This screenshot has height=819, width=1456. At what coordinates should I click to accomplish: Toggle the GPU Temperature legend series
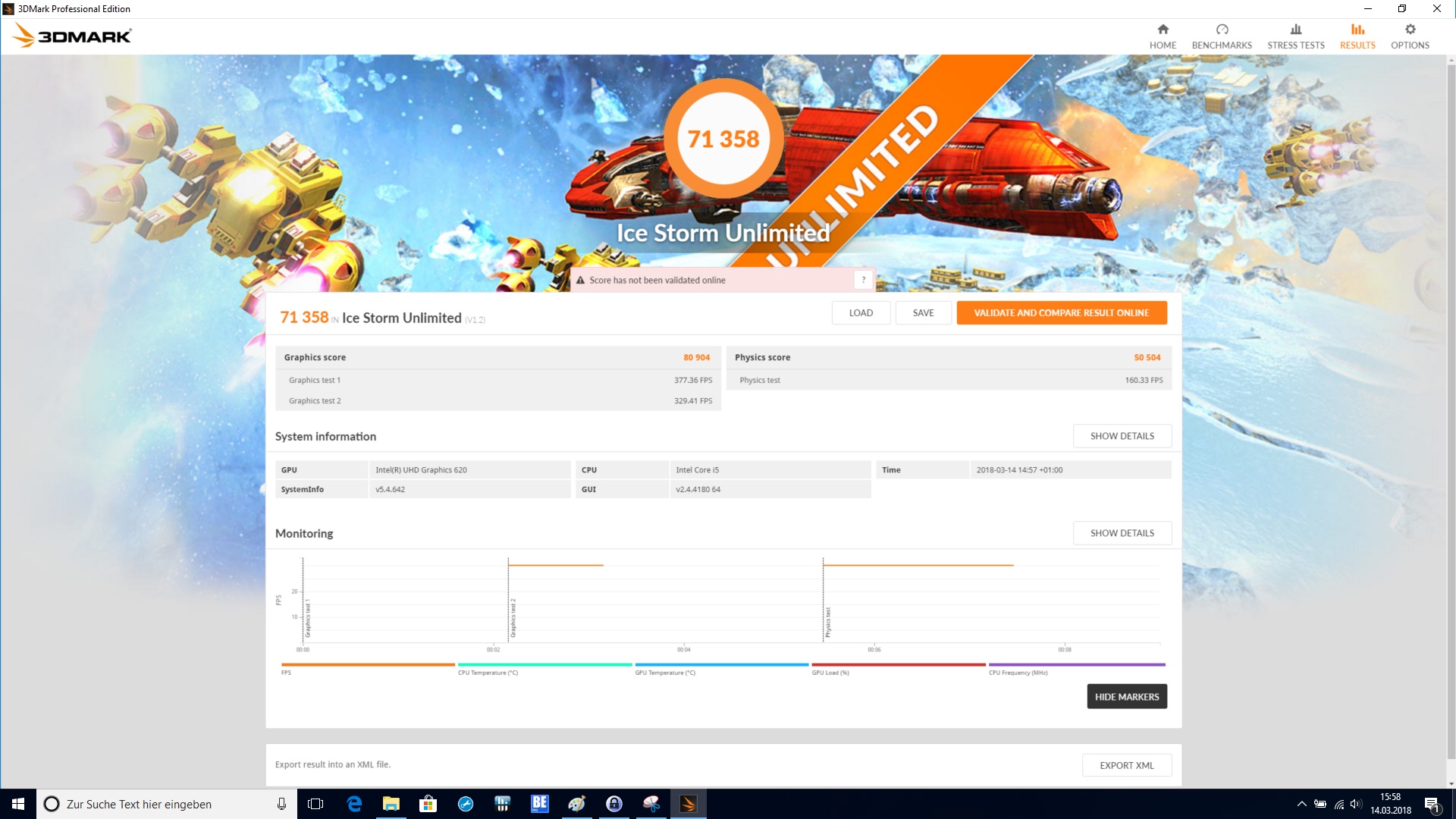click(722, 668)
